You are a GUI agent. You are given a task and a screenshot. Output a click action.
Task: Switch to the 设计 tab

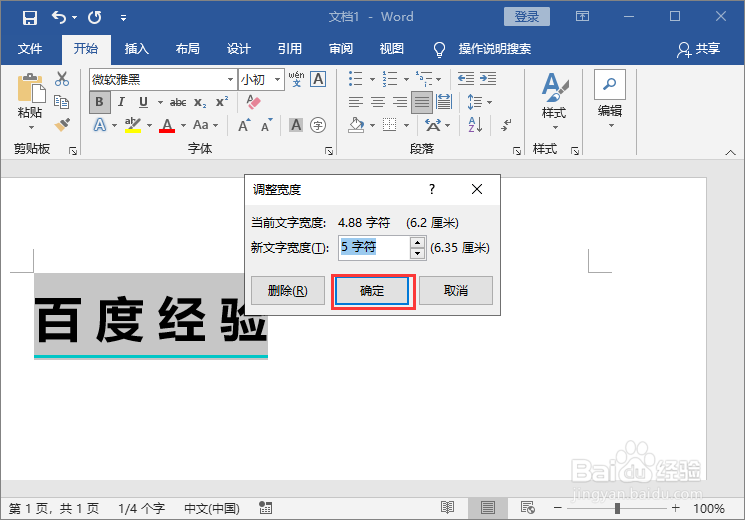(239, 48)
